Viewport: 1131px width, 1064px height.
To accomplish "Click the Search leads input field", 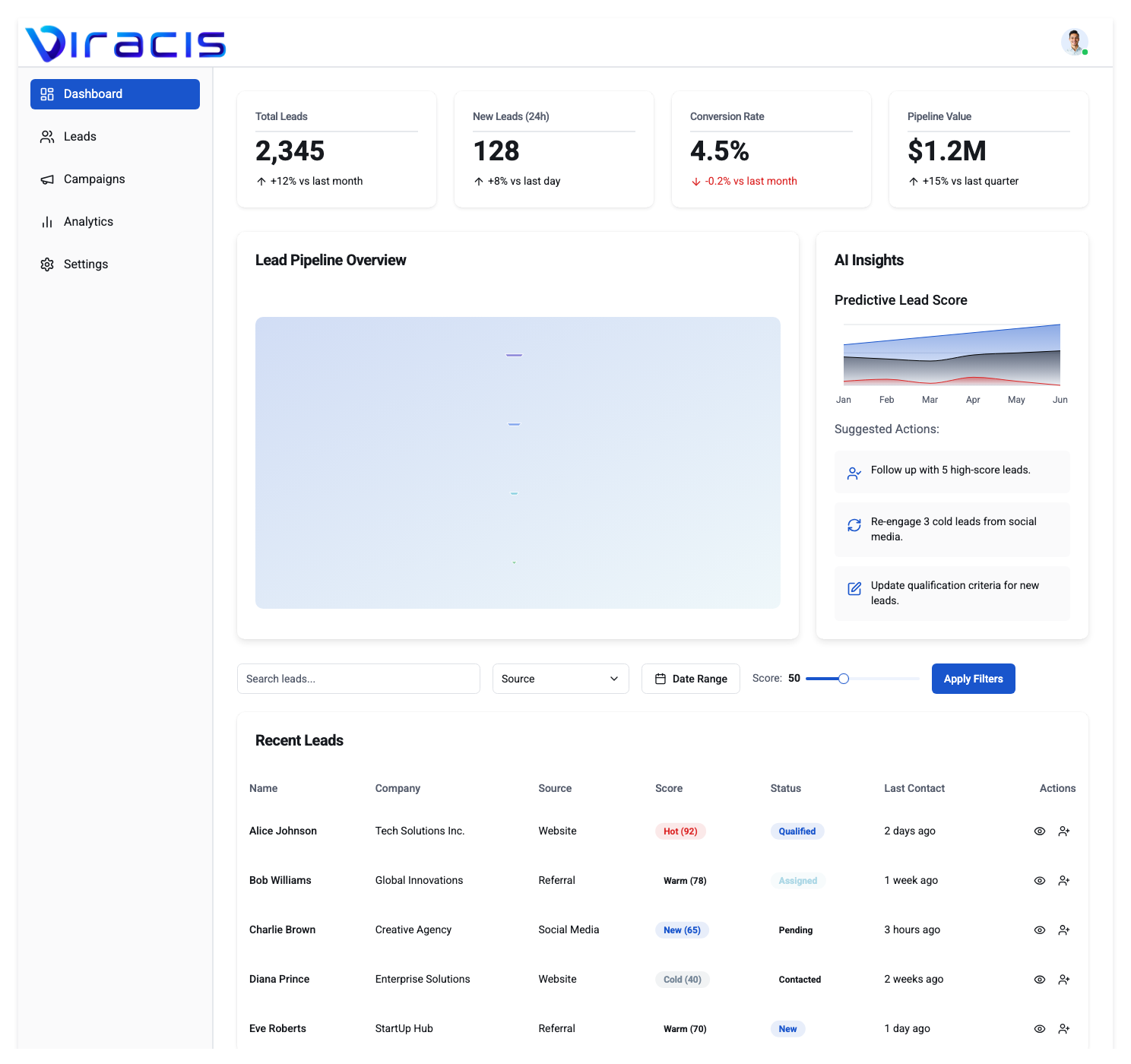I will tap(358, 678).
